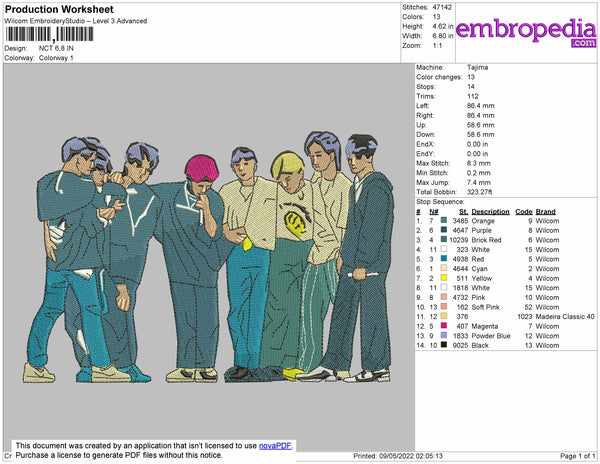600x464 pixels.
Task: Click the Description column header
Action: point(490,212)
